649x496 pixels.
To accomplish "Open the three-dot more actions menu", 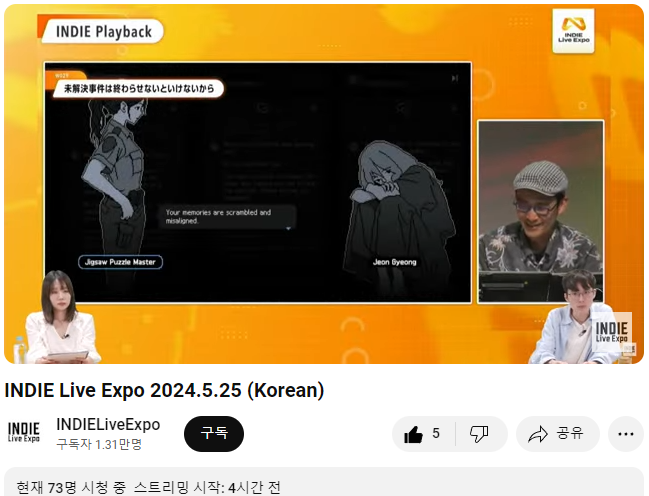I will pos(625,434).
